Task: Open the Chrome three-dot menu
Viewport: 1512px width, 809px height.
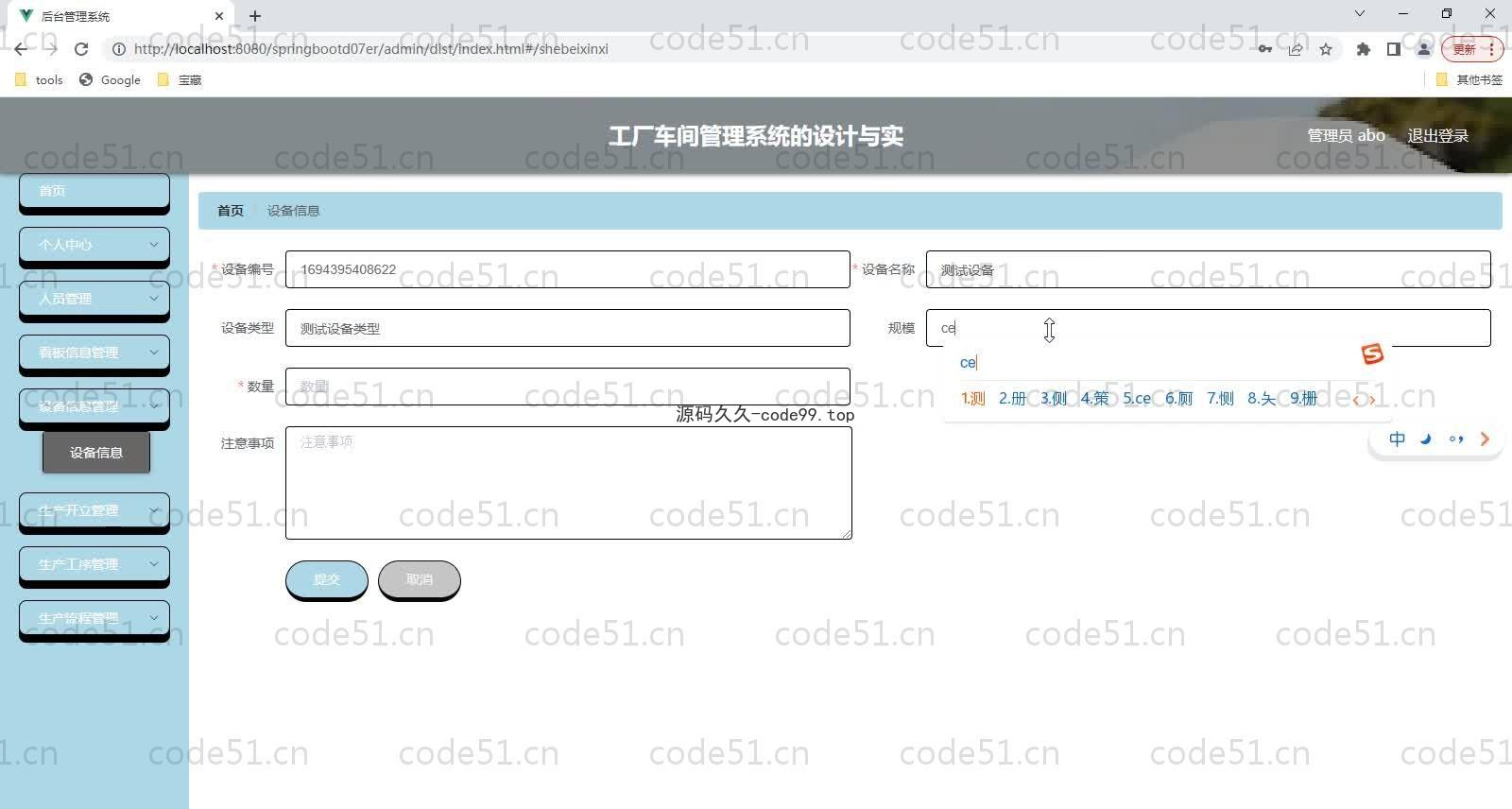Action: 1492,49
